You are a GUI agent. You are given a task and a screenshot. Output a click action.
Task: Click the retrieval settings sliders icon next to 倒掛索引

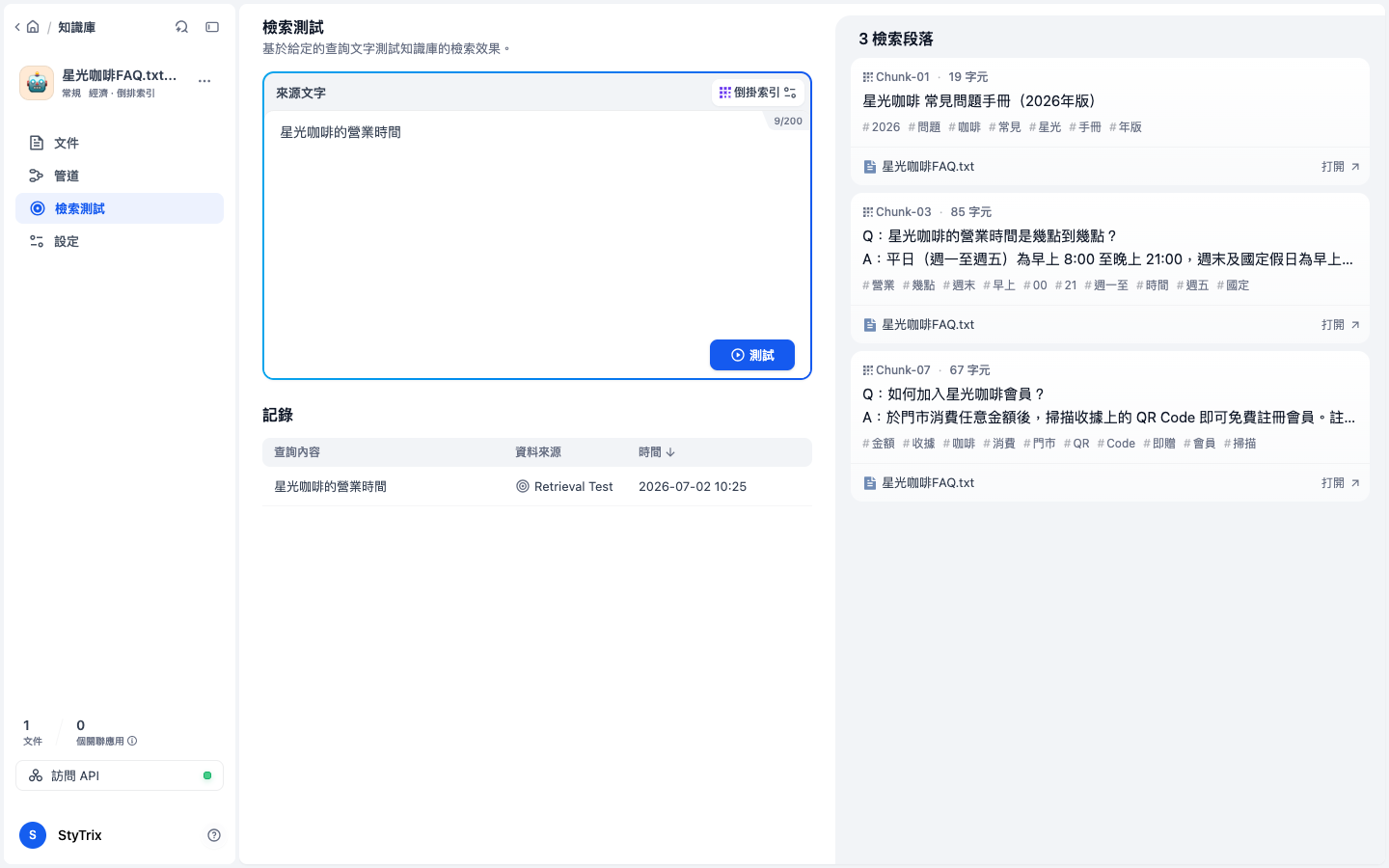[x=790, y=93]
